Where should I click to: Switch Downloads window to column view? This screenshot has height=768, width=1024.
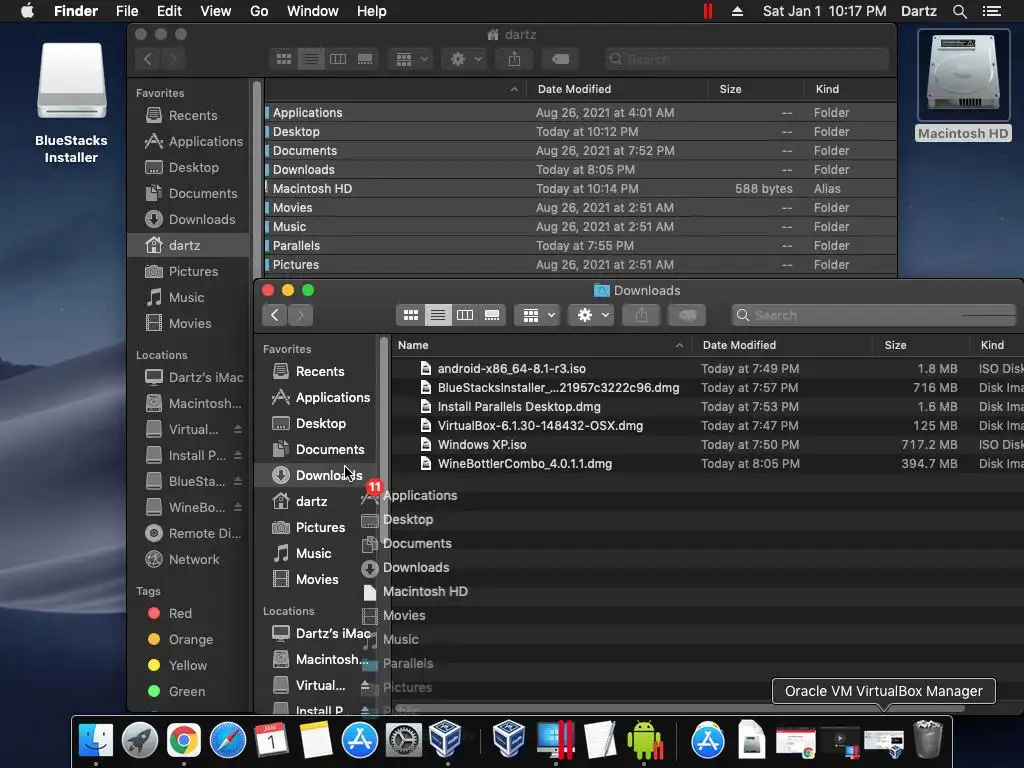(465, 315)
